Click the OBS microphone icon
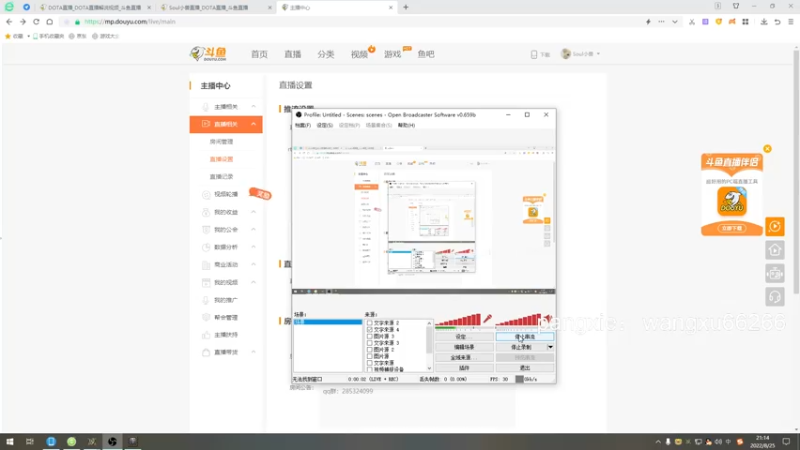Image resolution: width=800 pixels, height=450 pixels. tap(488, 319)
